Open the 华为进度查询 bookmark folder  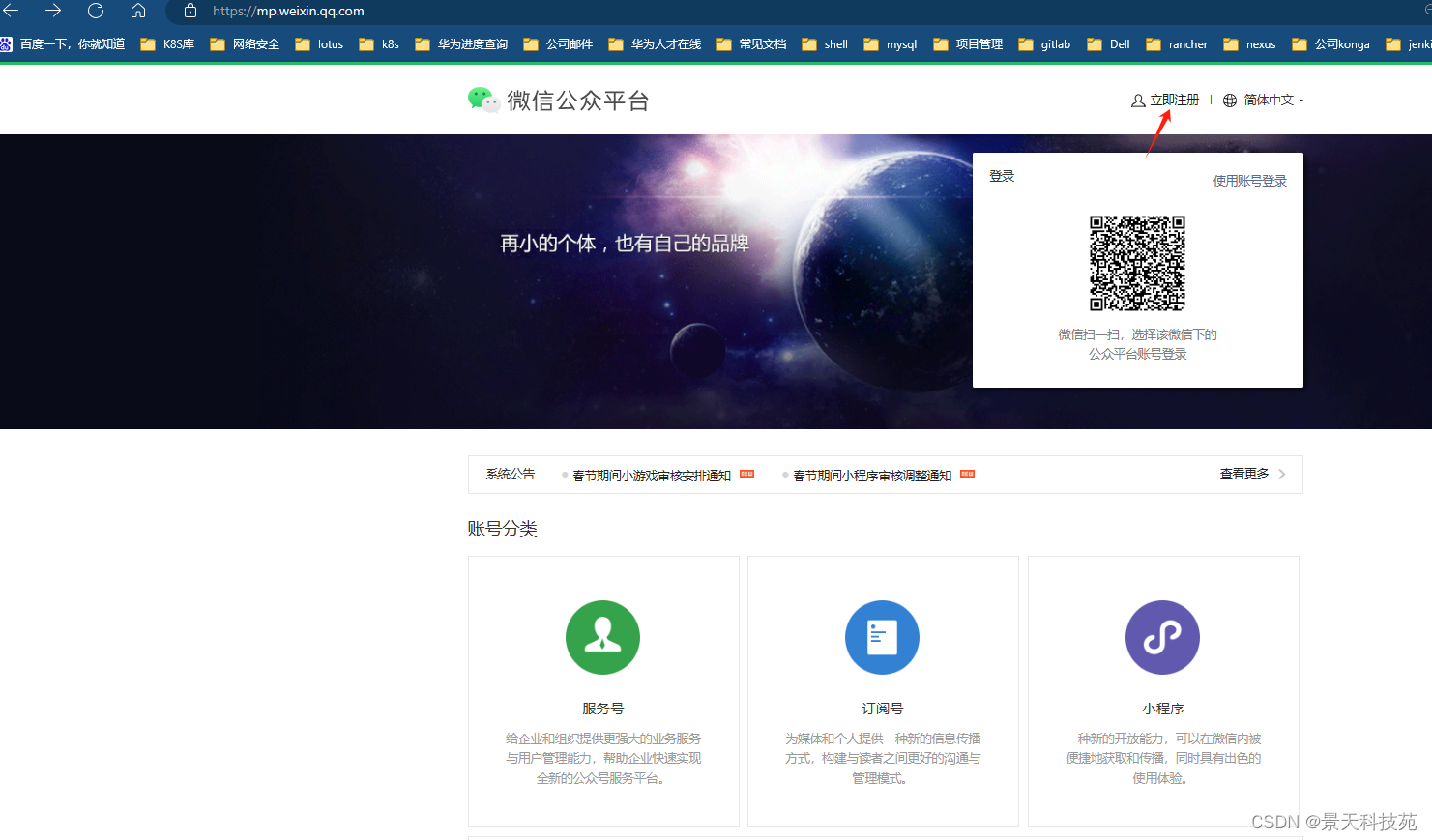click(461, 44)
